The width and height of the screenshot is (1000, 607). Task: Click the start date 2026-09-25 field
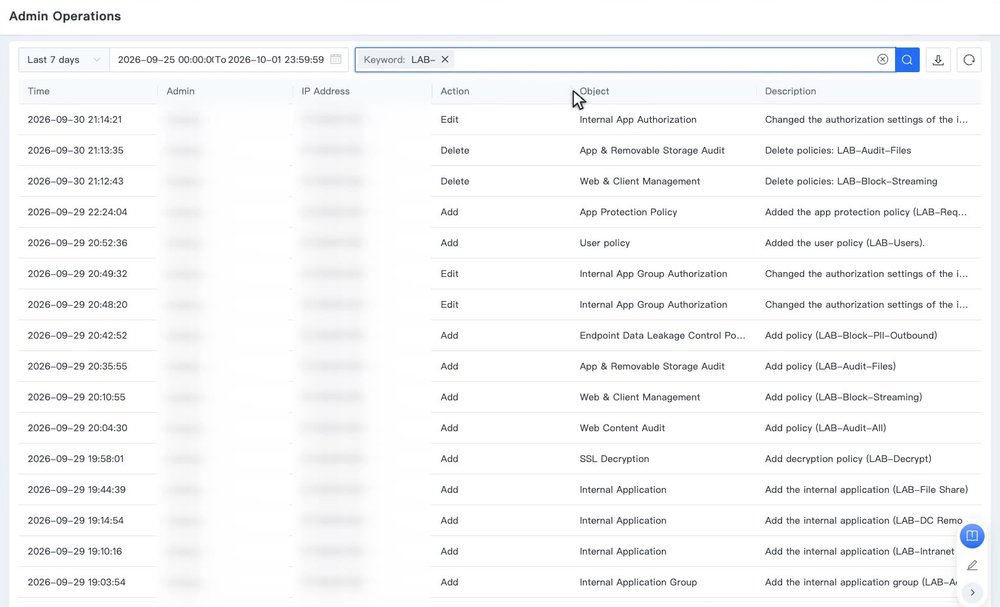(x=165, y=59)
